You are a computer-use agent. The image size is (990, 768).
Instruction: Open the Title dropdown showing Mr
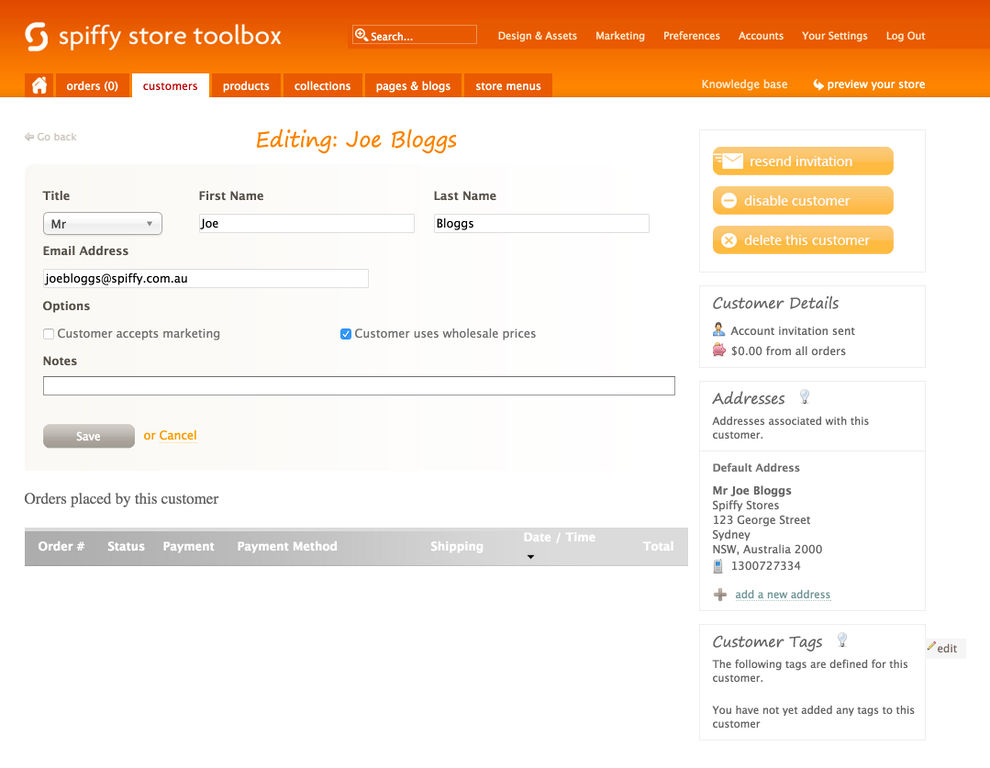pos(102,224)
